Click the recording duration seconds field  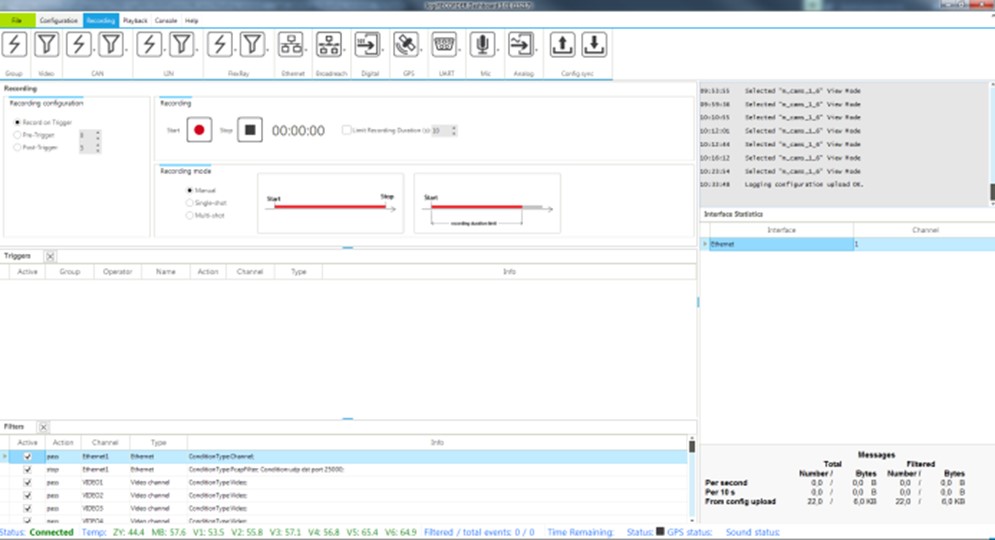pos(440,131)
